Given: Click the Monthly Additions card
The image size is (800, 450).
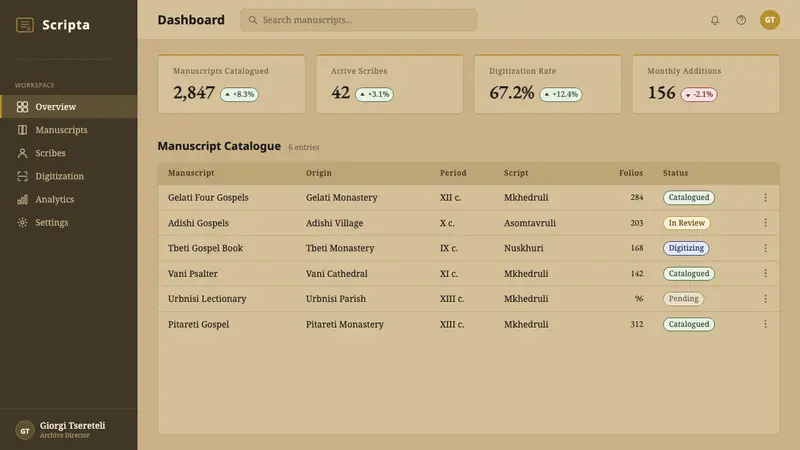Looking at the screenshot, I should pos(706,84).
